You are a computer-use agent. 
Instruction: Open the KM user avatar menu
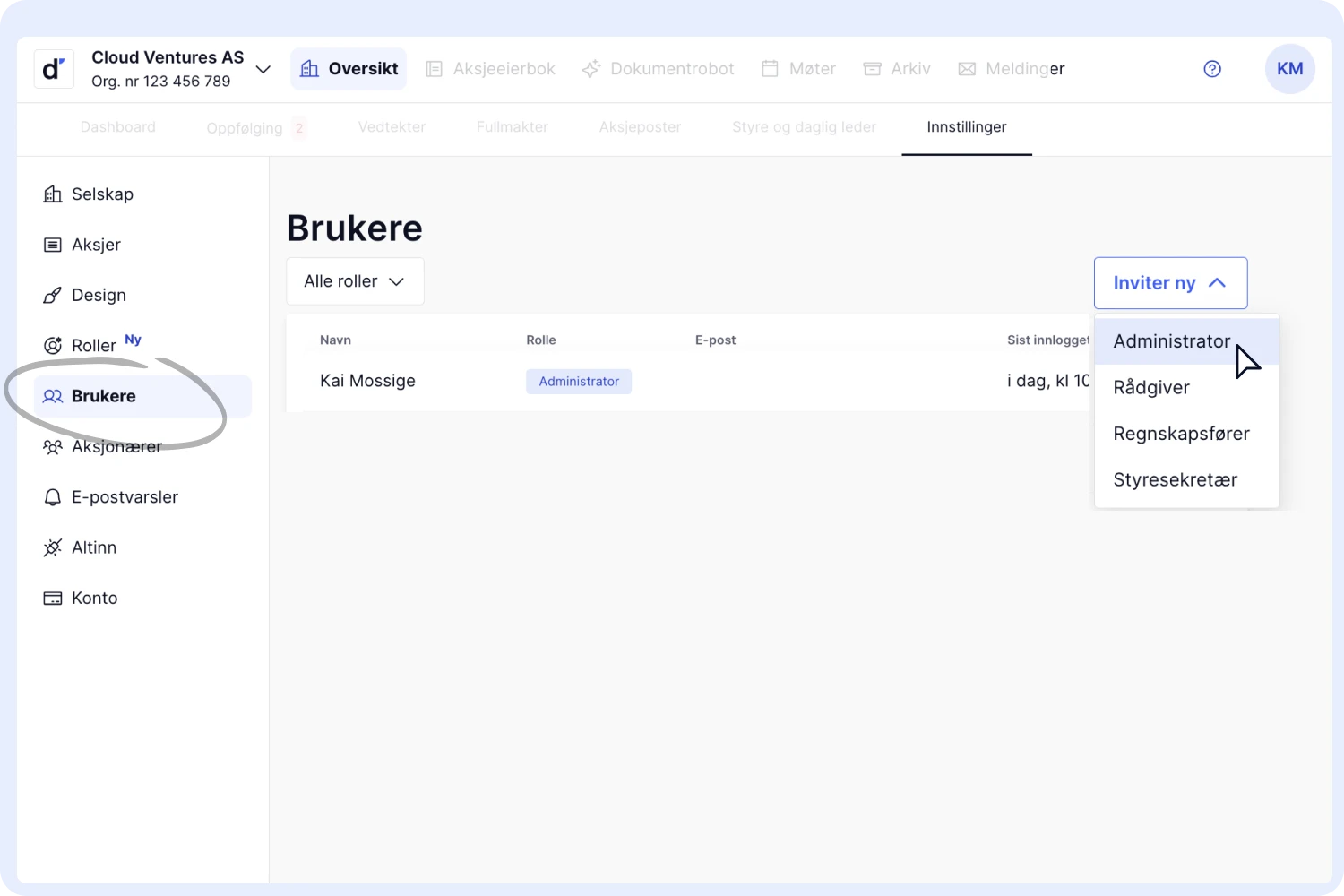[1289, 69]
